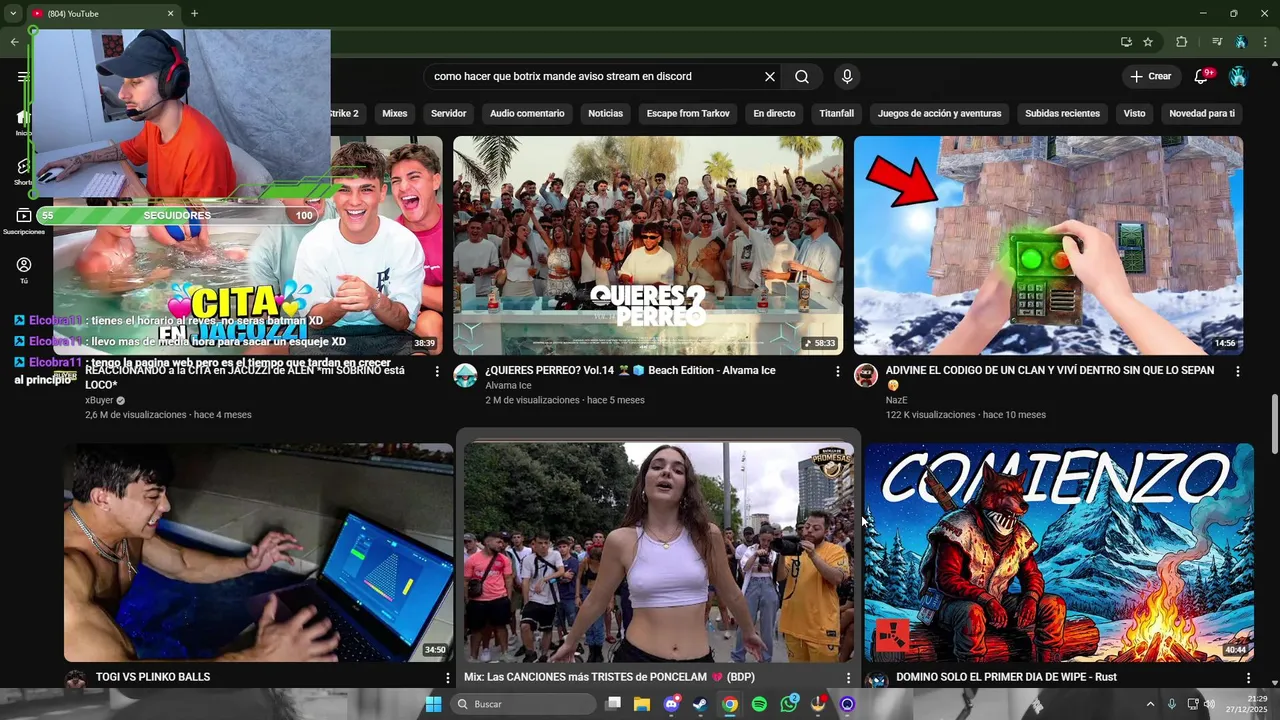The width and height of the screenshot is (1280, 720).
Task: Open options menu for PONCELAM mix
Action: [849, 678]
